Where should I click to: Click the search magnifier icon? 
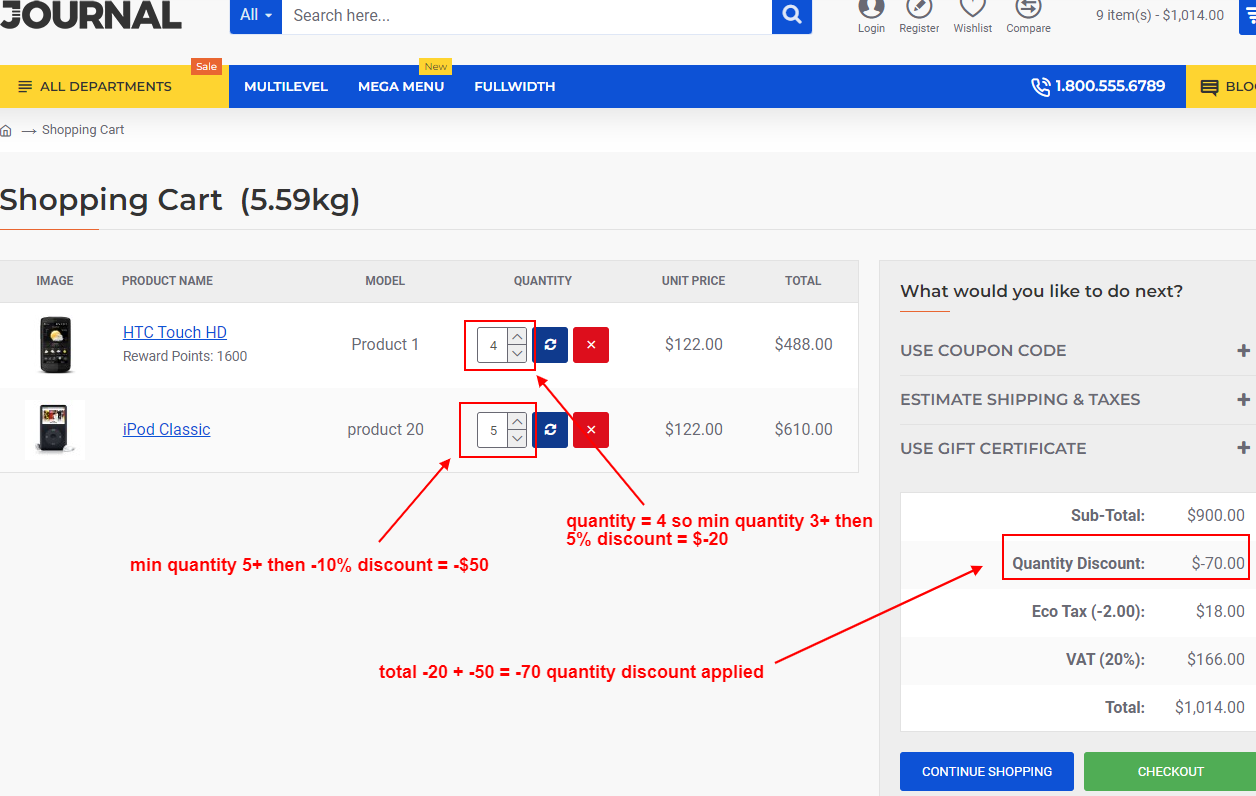[790, 16]
